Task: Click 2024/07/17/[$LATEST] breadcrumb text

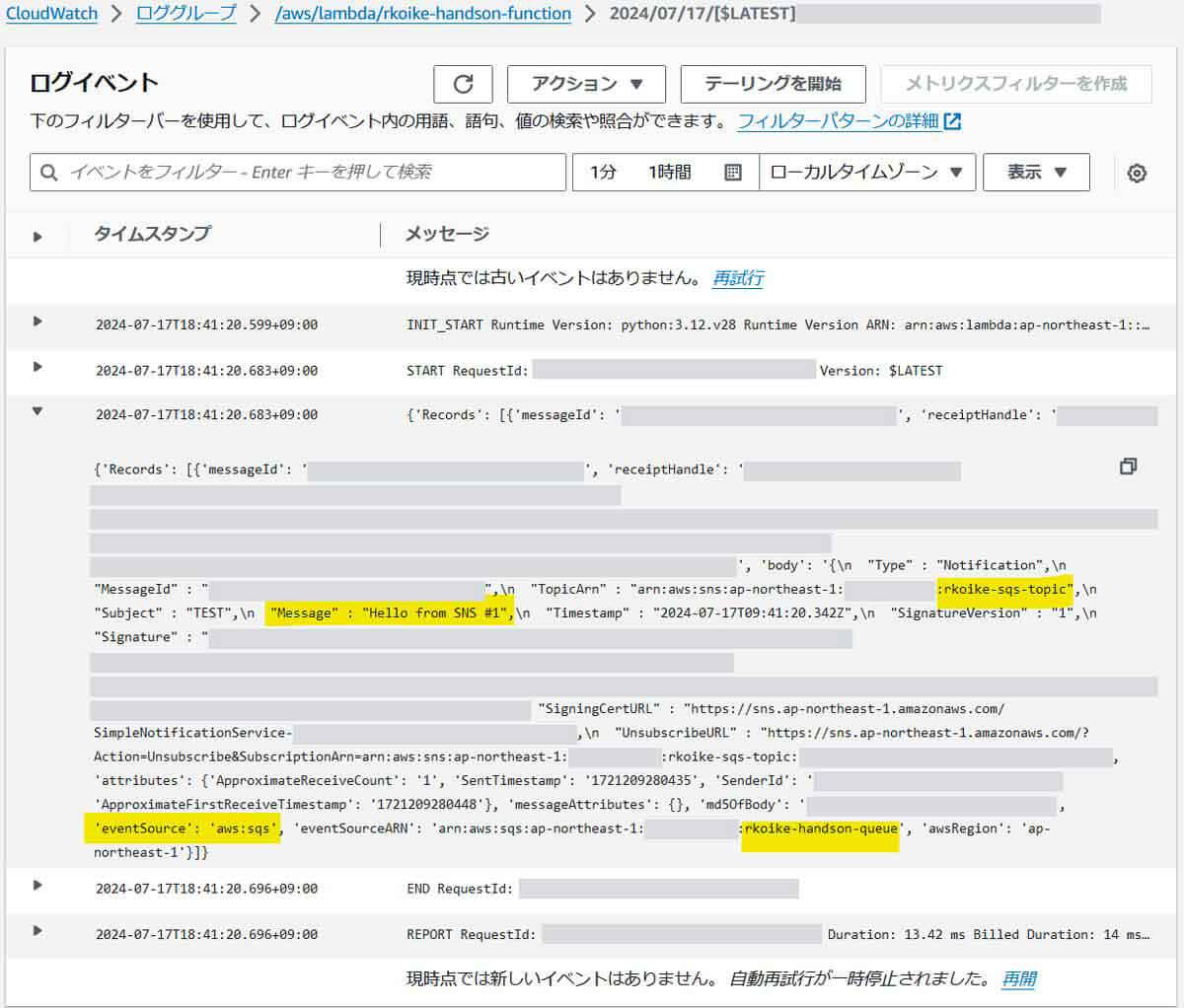Action: (x=703, y=14)
